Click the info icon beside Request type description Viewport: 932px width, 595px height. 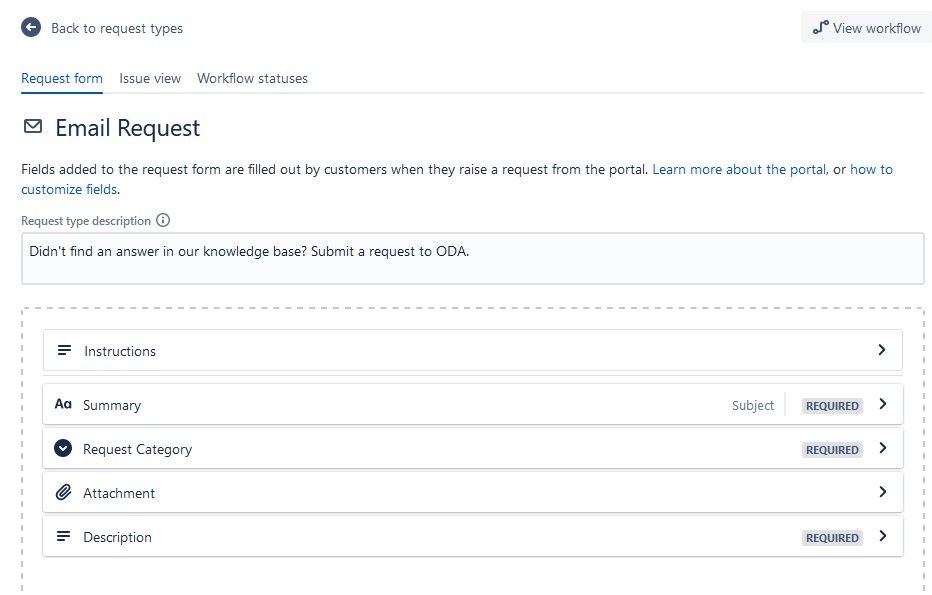tap(163, 221)
